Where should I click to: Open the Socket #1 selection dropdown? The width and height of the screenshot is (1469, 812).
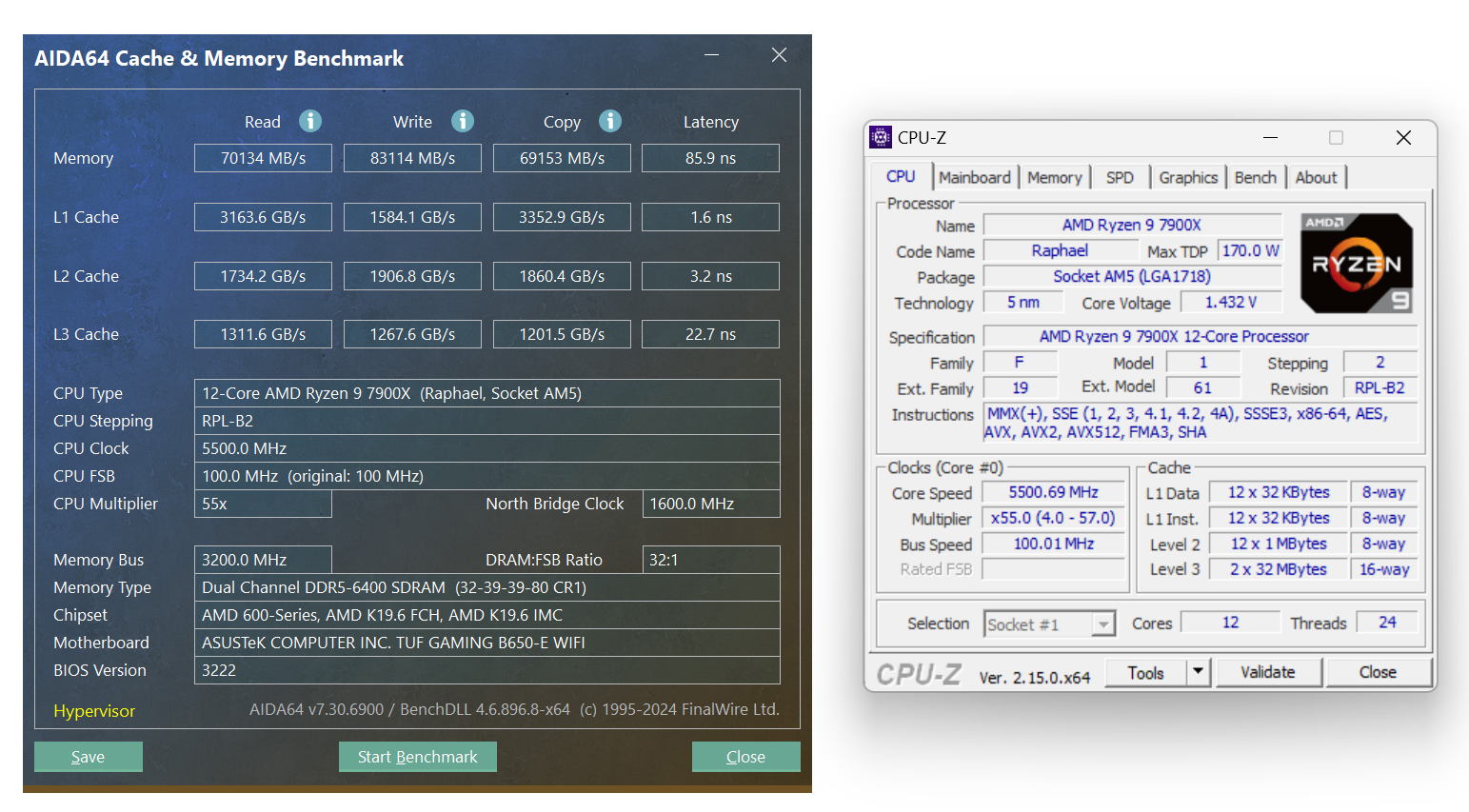click(1103, 624)
